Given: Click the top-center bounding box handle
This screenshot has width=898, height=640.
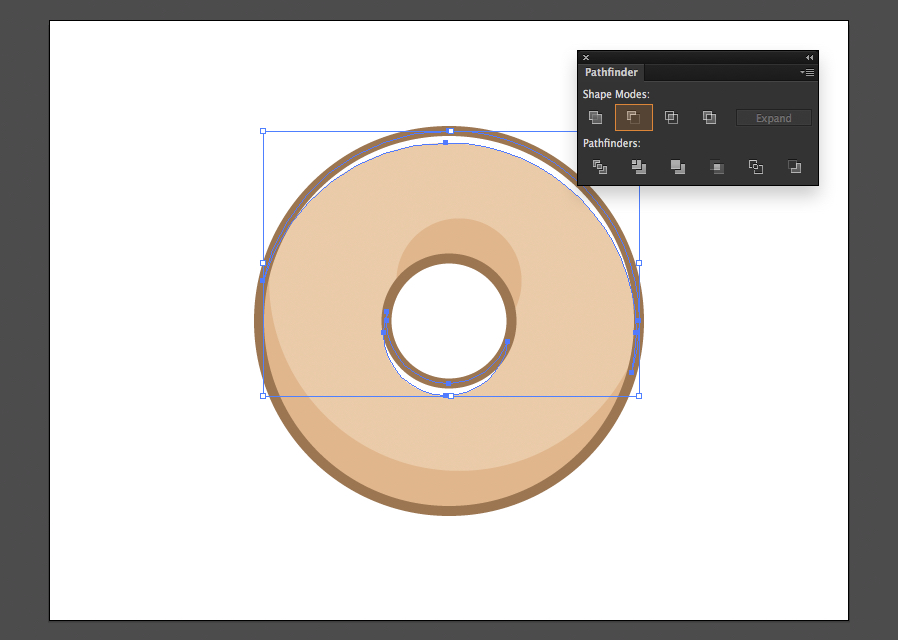Looking at the screenshot, I should 451,131.
